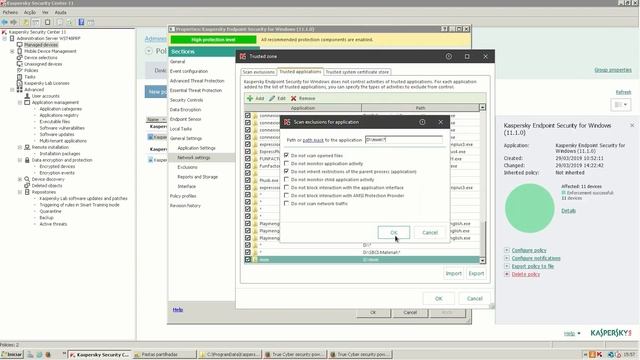Toggle 'Do not inherit restrictions of parent process'
Screen dimensions: 640x360
pyautogui.click(x=287, y=171)
